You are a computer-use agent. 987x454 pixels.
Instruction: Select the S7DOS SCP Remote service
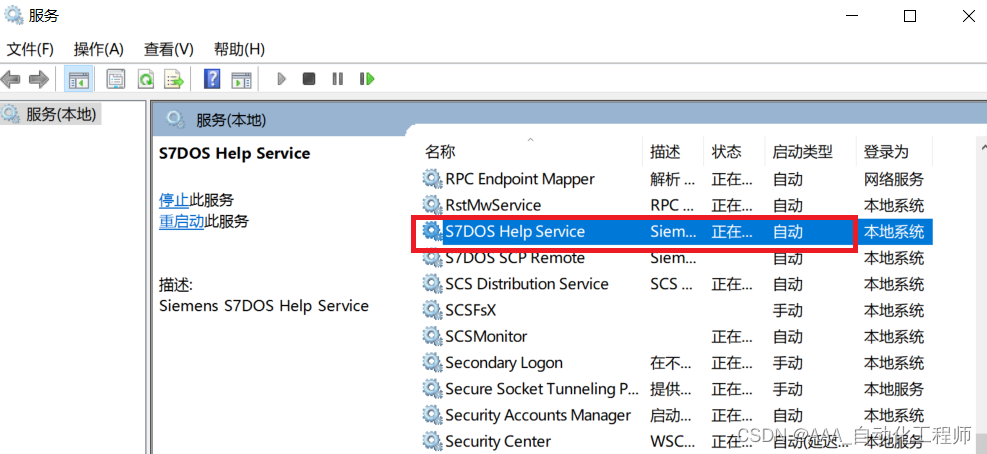click(x=676, y=258)
